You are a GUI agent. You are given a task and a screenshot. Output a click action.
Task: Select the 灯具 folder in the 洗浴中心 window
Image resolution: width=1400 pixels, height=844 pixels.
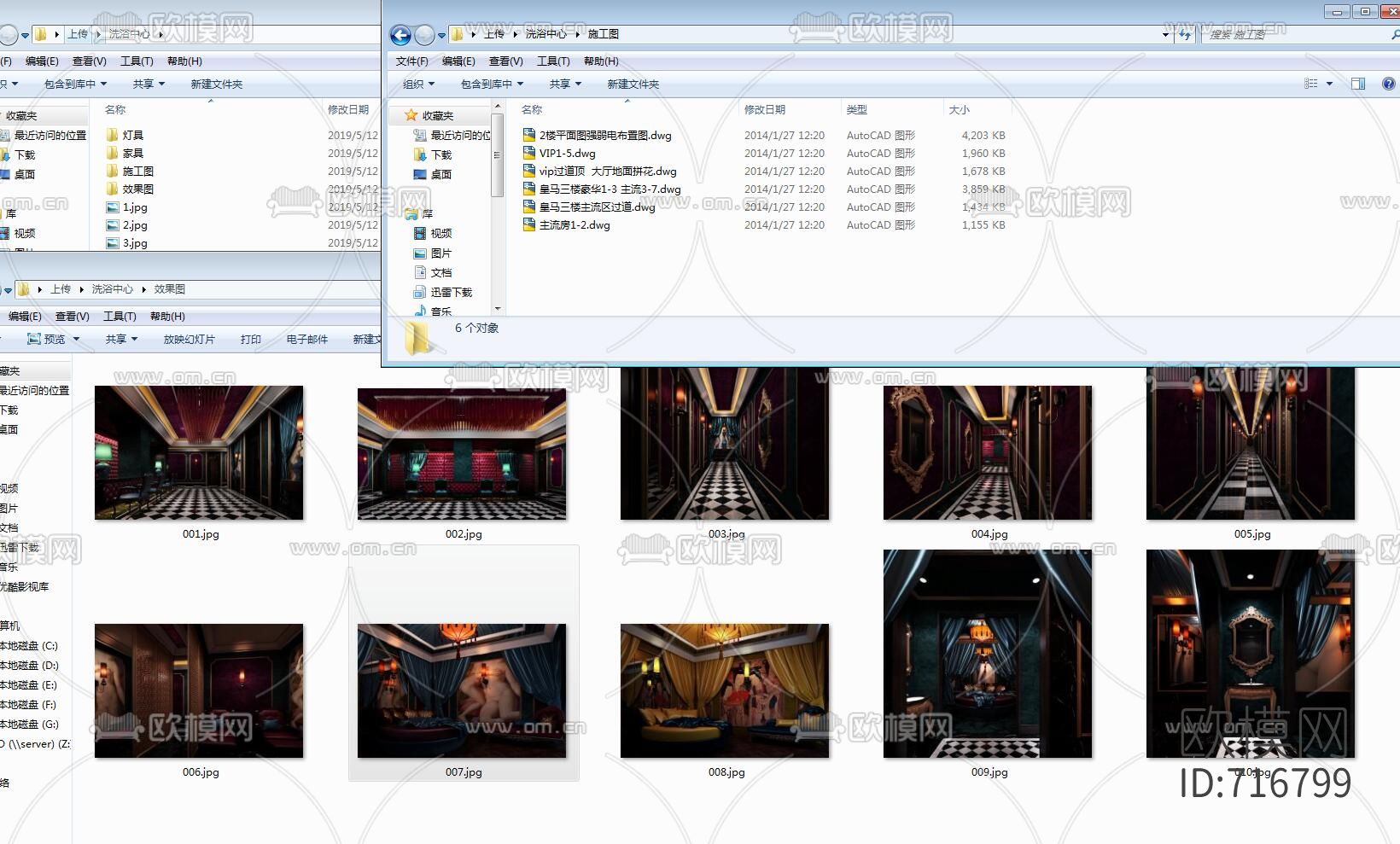[125, 135]
